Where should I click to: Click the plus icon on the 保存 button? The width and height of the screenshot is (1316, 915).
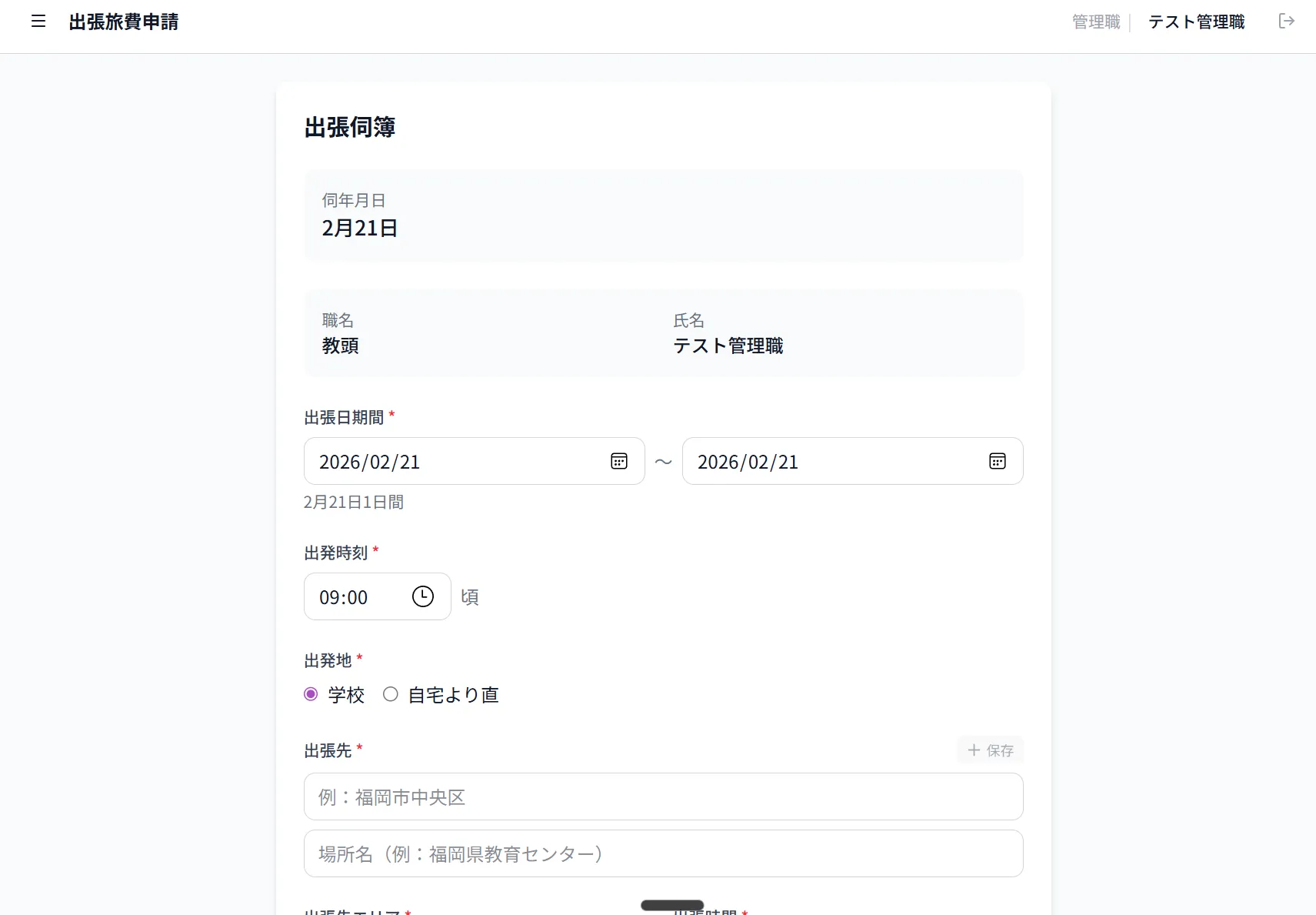(974, 750)
